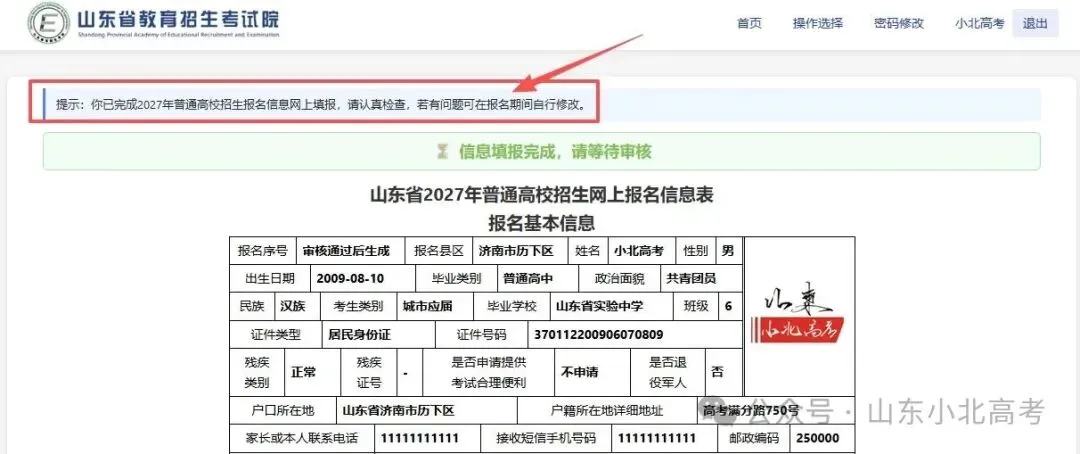
Task: Click the 接收短信手机号码 label cell
Action: coord(546,438)
